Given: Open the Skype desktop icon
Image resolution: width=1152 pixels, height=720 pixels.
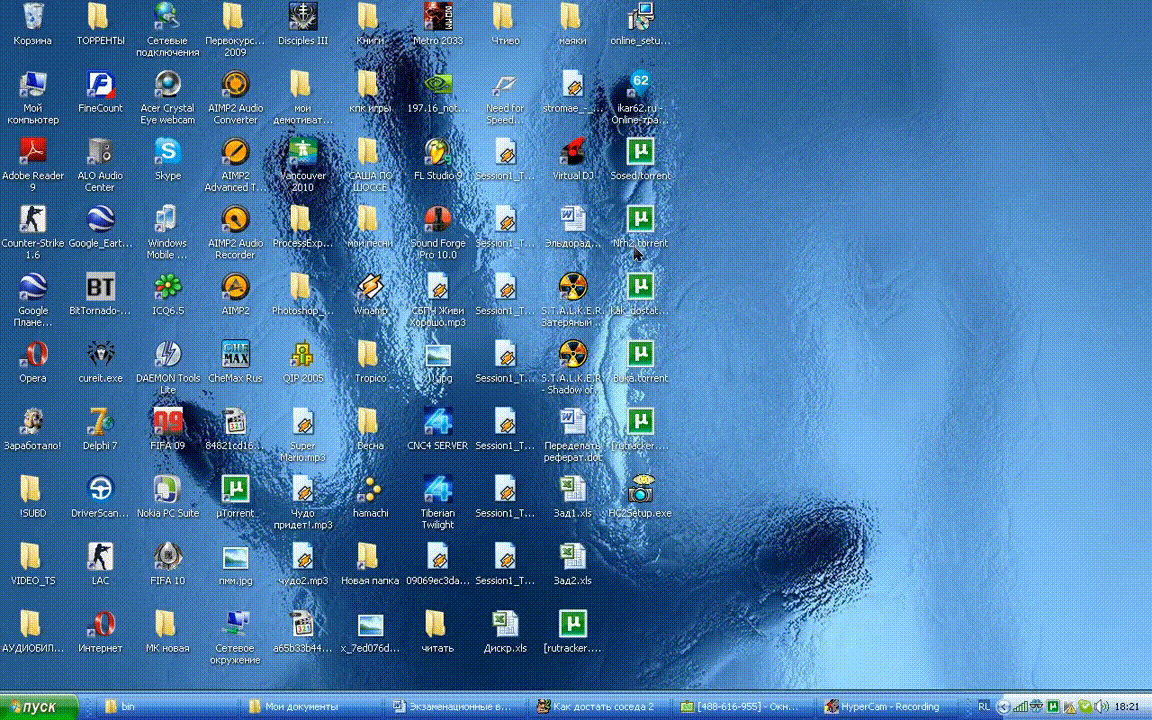Looking at the screenshot, I should point(167,153).
